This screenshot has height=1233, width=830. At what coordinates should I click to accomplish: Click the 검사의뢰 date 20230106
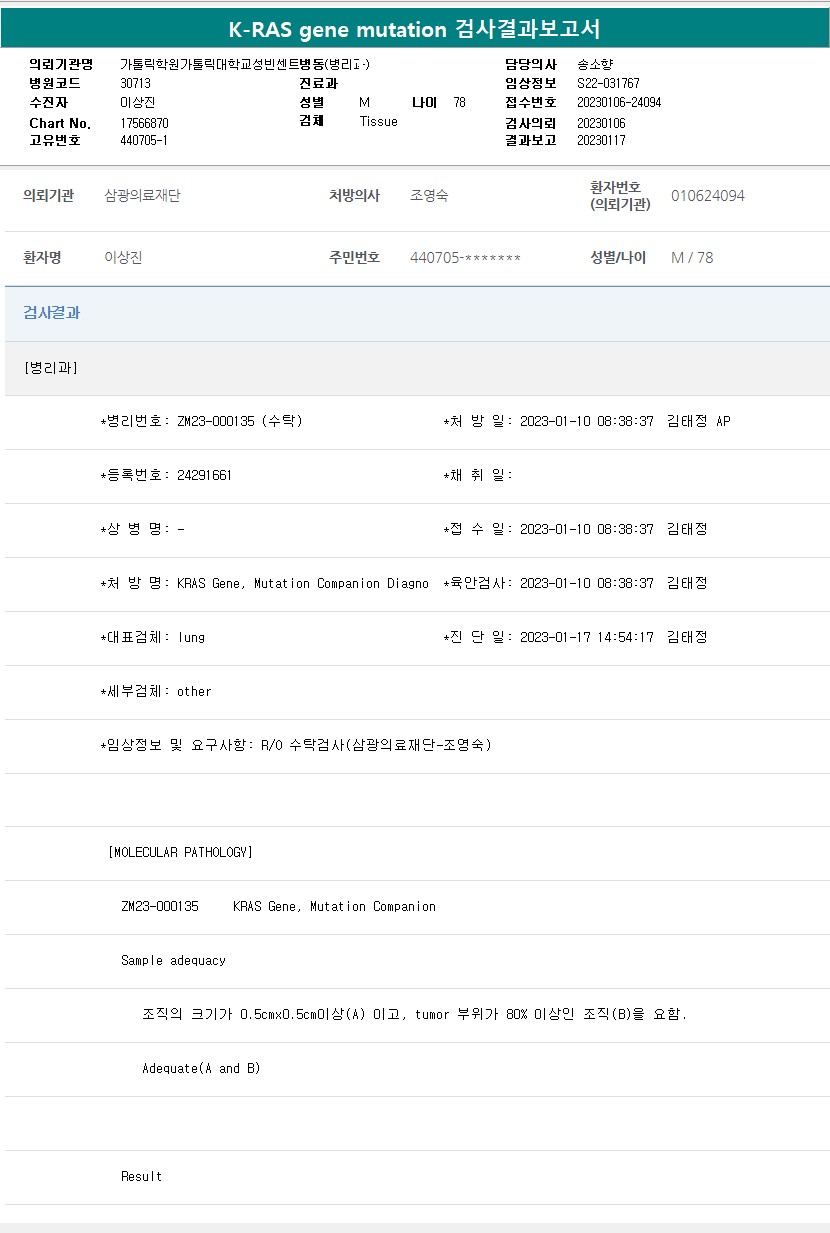tap(601, 123)
